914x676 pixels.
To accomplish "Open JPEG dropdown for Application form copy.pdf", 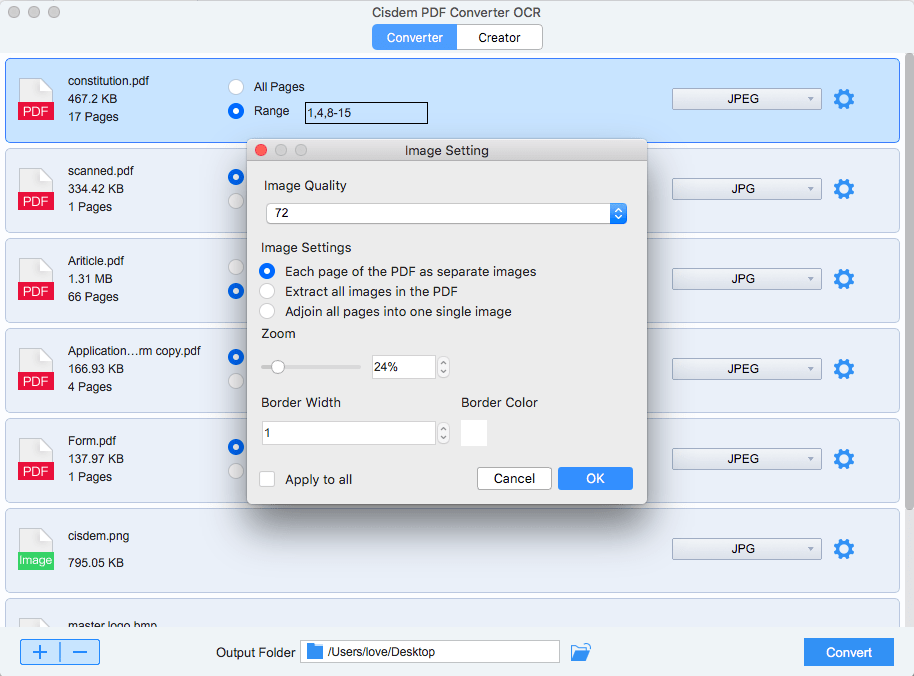I will coord(746,369).
